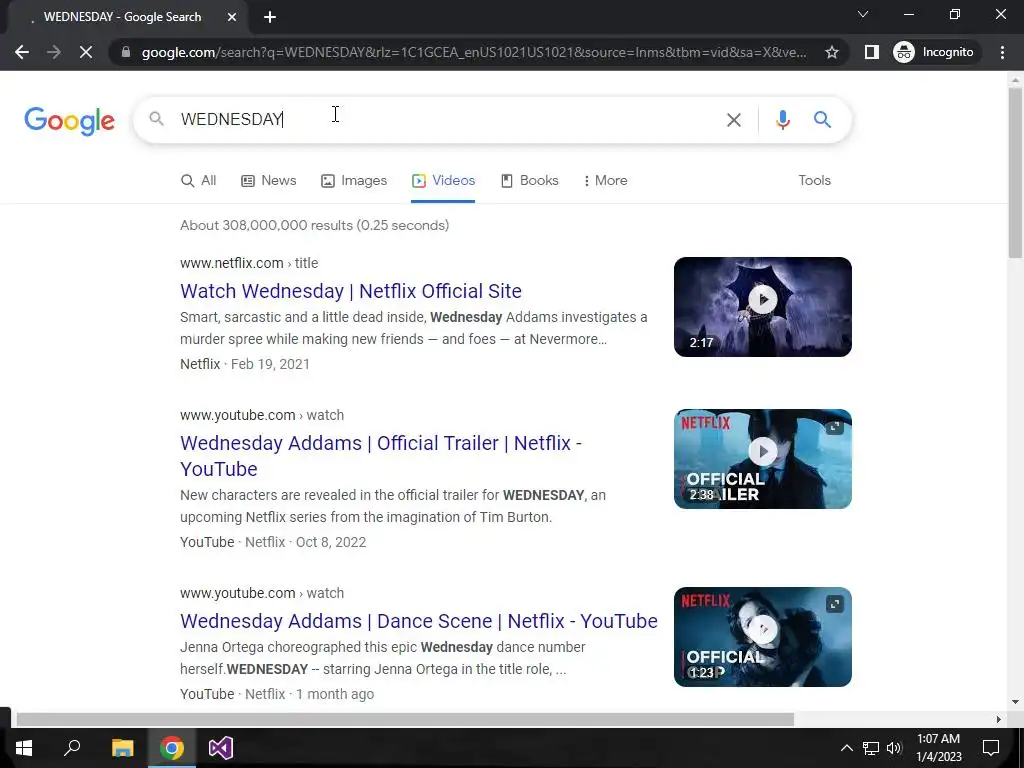Expand the 1:23 dance video preview via the corner icon
Image resolution: width=1024 pixels, height=768 pixels.
(835, 604)
